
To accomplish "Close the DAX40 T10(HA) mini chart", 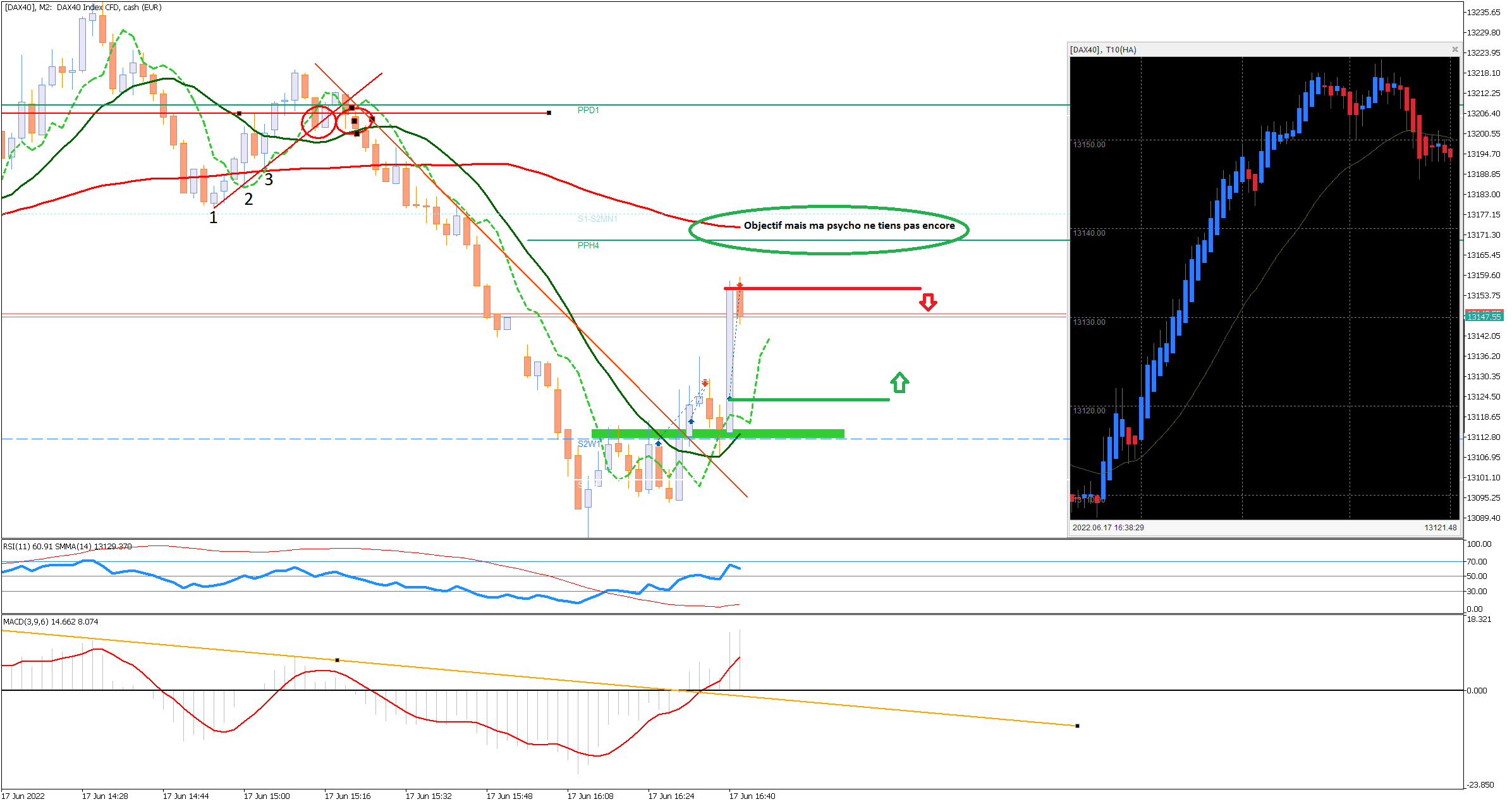I will (x=1454, y=49).
